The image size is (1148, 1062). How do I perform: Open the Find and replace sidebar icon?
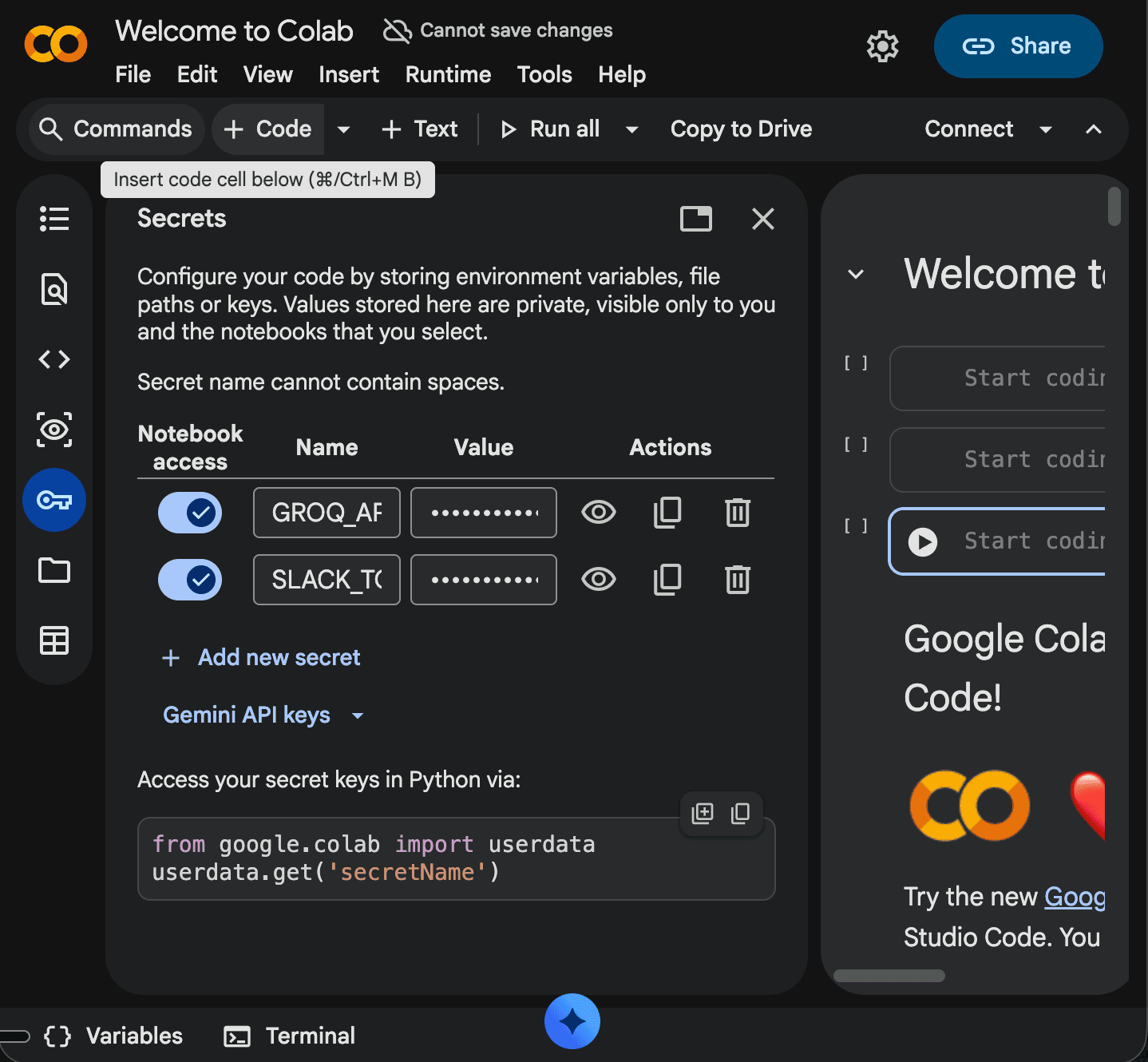(54, 289)
